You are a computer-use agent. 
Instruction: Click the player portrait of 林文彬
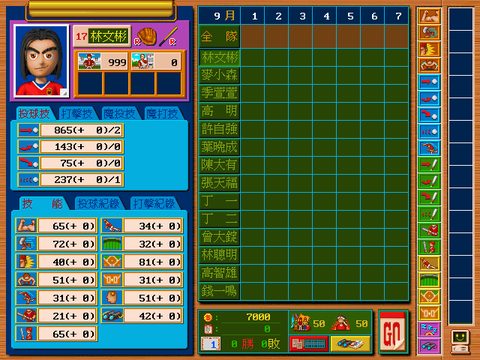pyautogui.click(x=41, y=61)
